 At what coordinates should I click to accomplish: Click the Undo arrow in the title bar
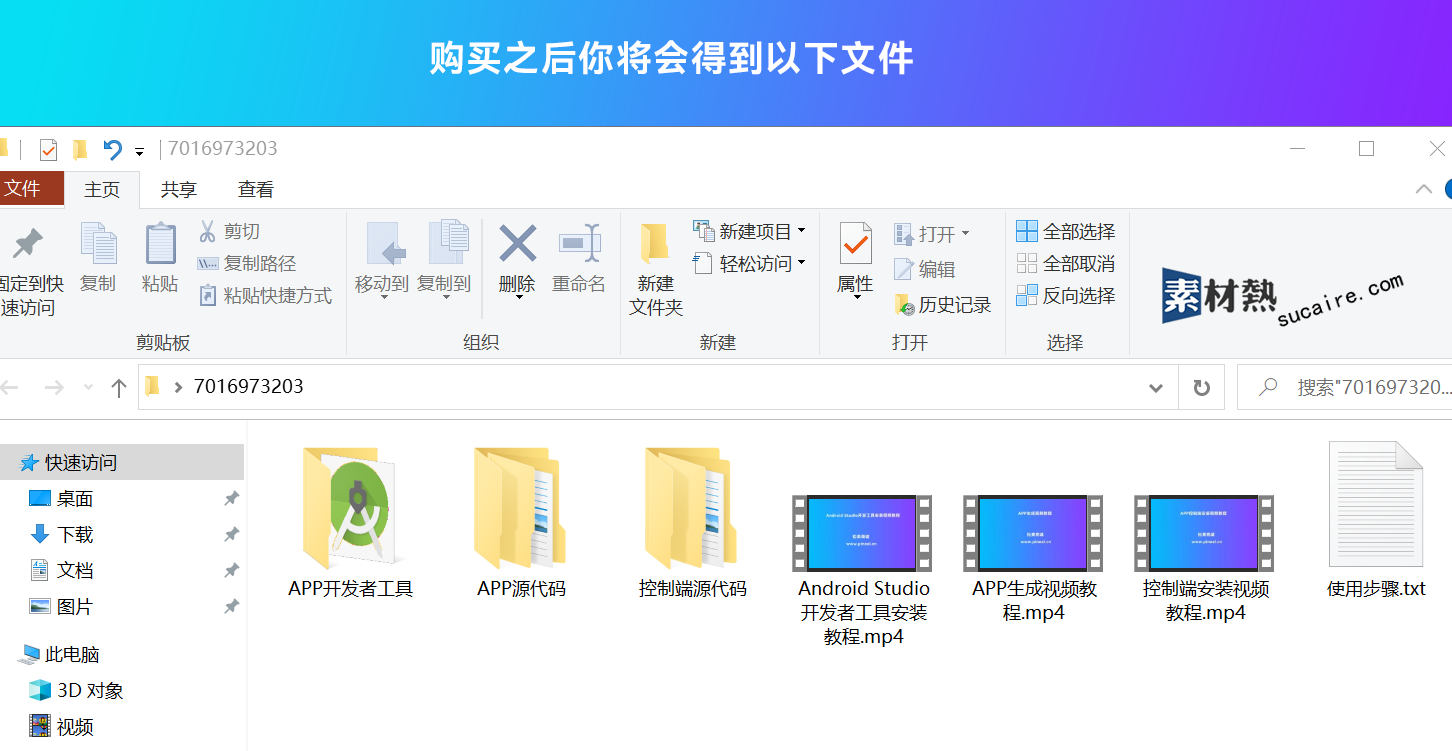coord(113,150)
